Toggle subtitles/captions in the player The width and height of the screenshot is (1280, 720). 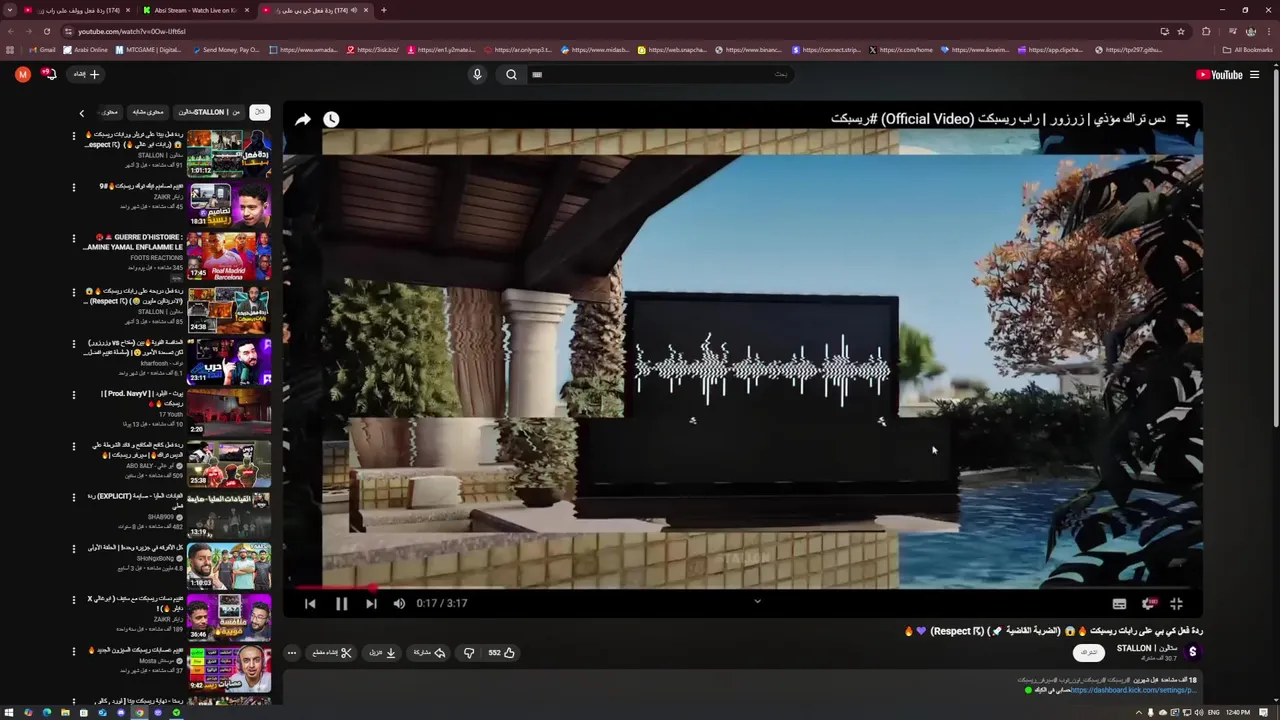pos(1119,604)
